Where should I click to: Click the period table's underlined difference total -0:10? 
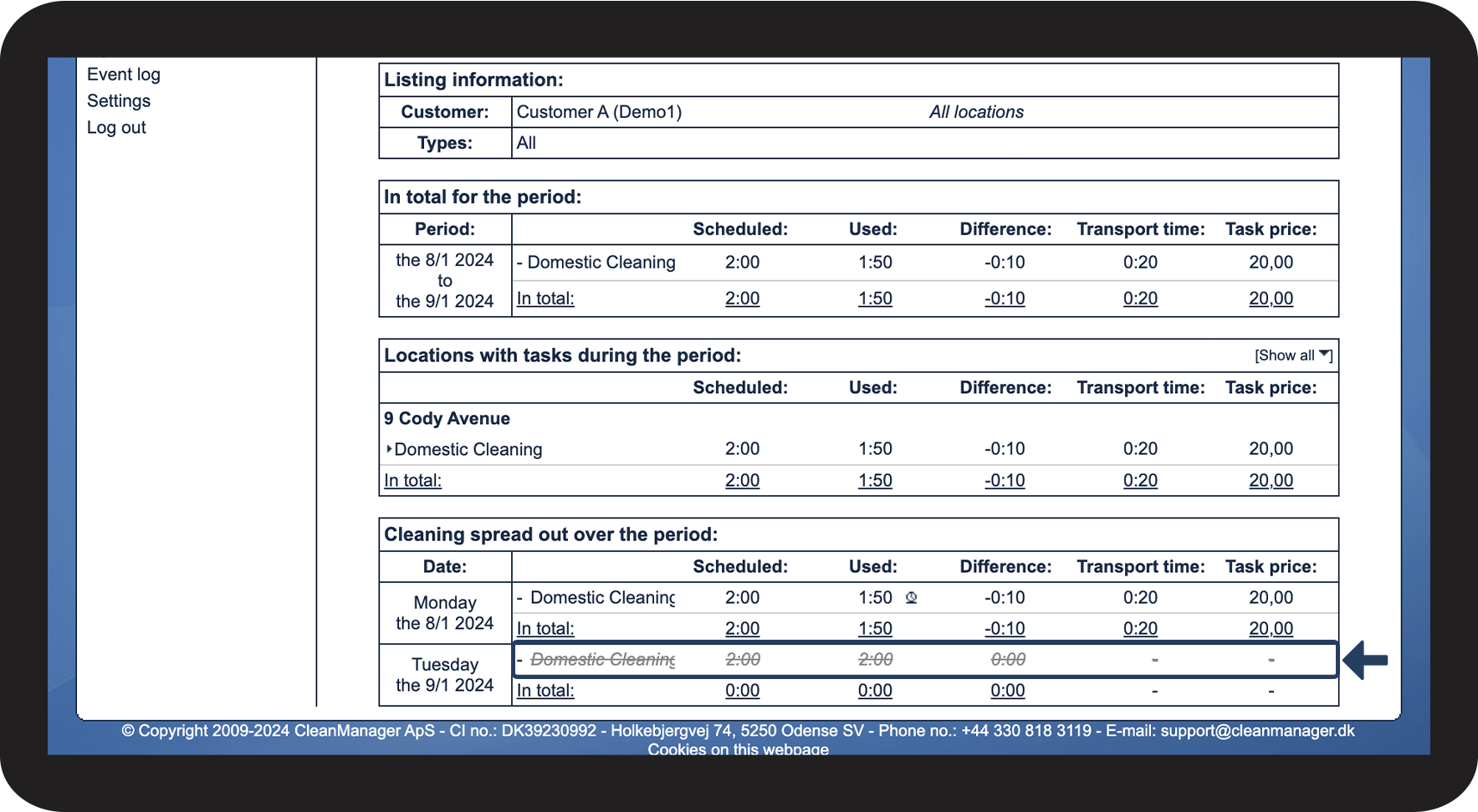tap(1005, 299)
